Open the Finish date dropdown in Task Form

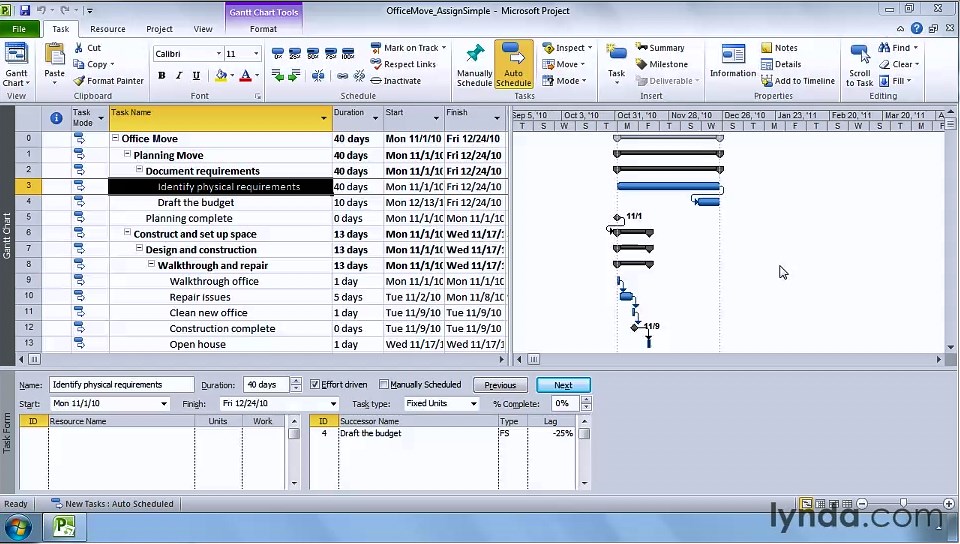coord(333,403)
